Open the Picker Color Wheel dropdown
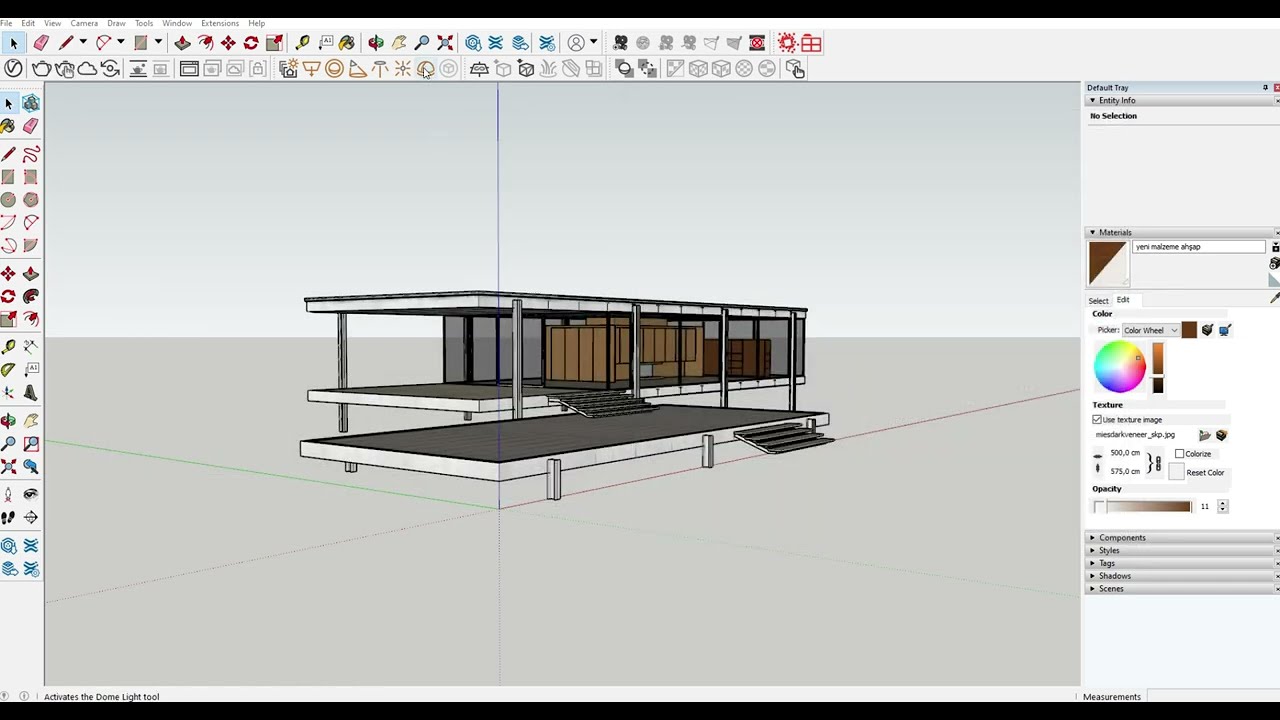 coord(1150,330)
